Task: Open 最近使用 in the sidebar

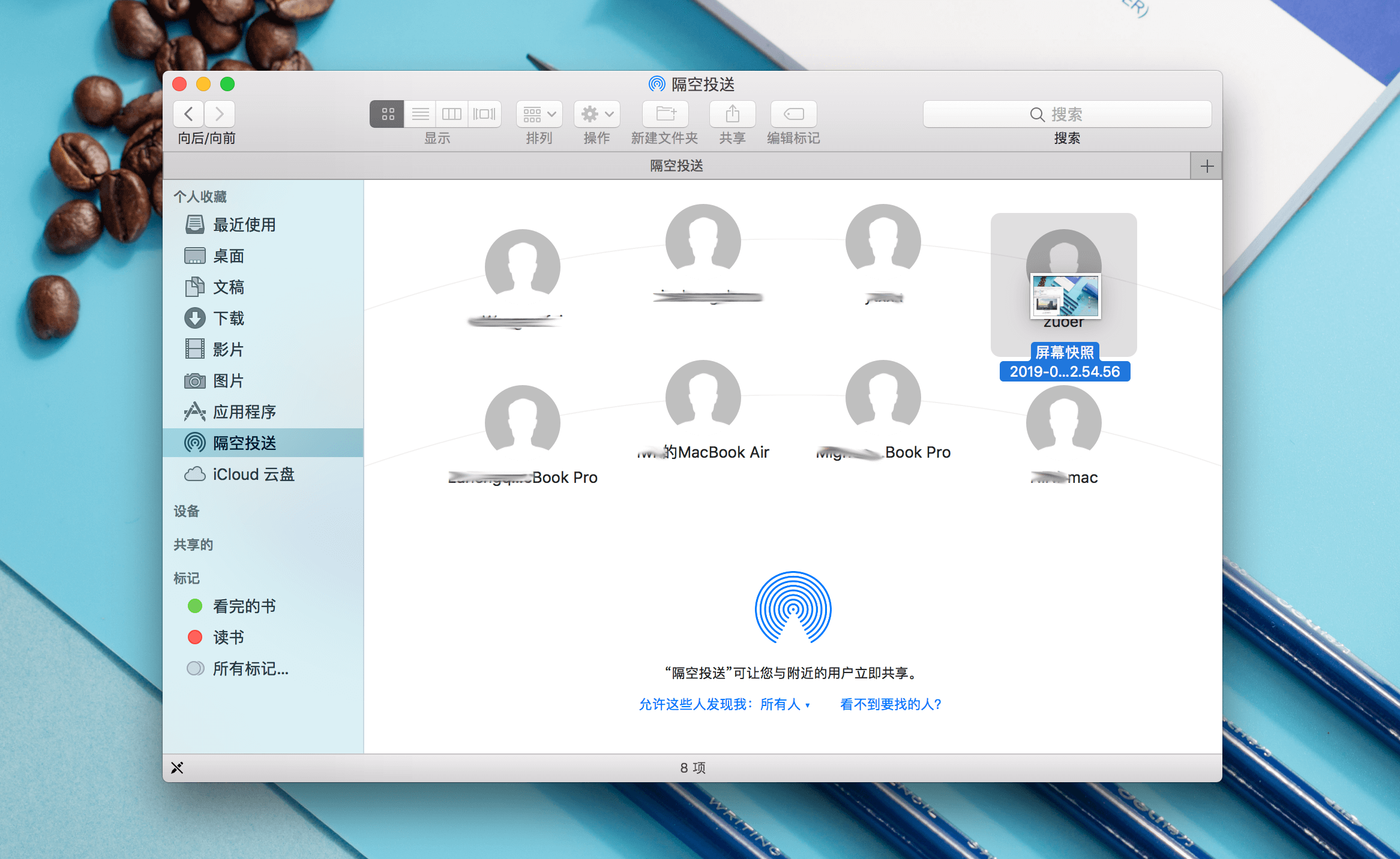Action: click(263, 225)
